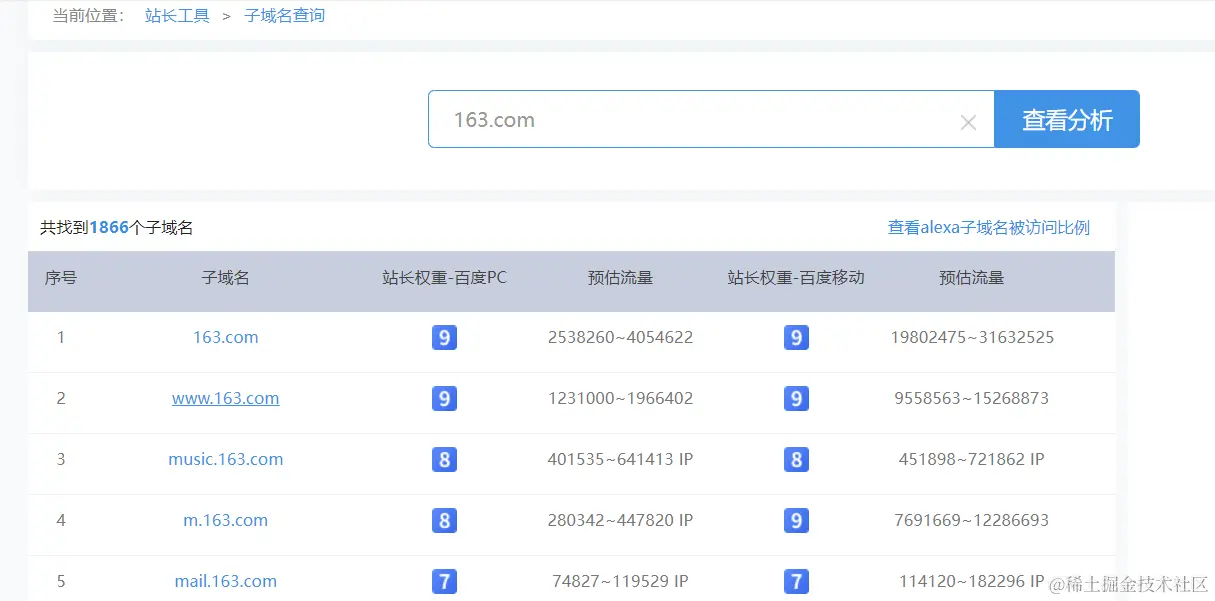Click the 站长权重-百度PC column header

pyautogui.click(x=445, y=278)
